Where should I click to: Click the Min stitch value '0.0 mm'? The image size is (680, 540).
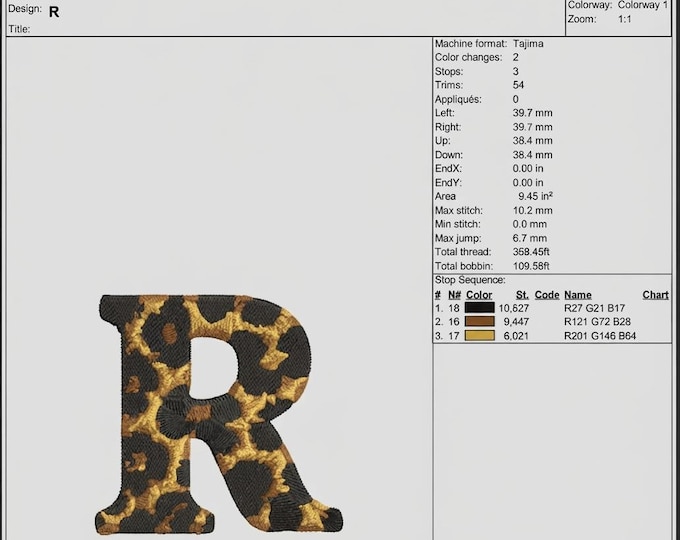point(530,224)
